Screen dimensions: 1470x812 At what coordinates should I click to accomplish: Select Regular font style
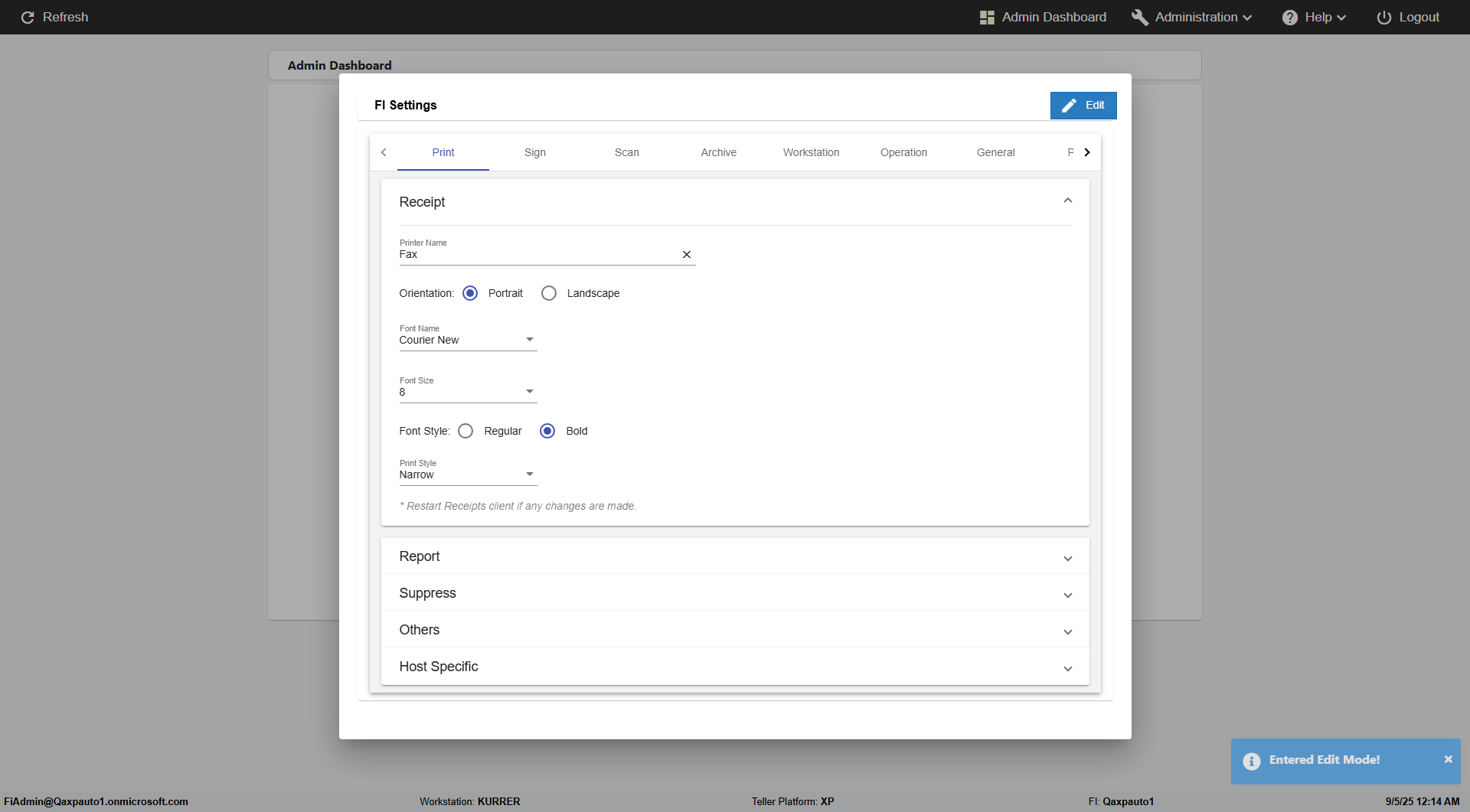tap(465, 431)
